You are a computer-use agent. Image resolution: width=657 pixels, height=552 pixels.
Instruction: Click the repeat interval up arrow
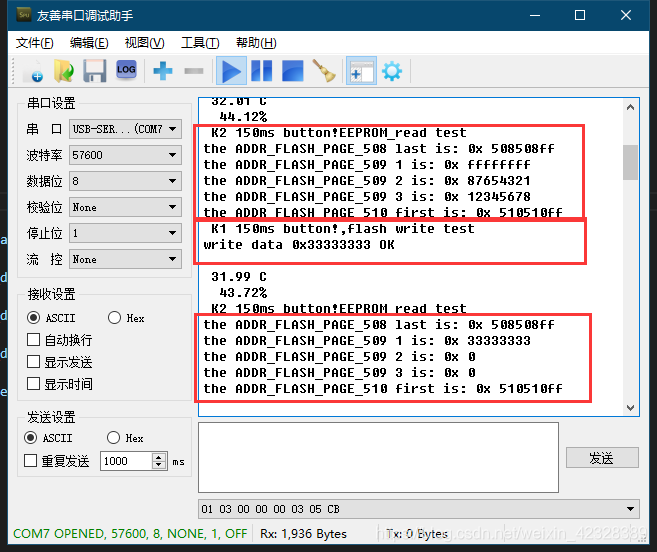point(159,457)
